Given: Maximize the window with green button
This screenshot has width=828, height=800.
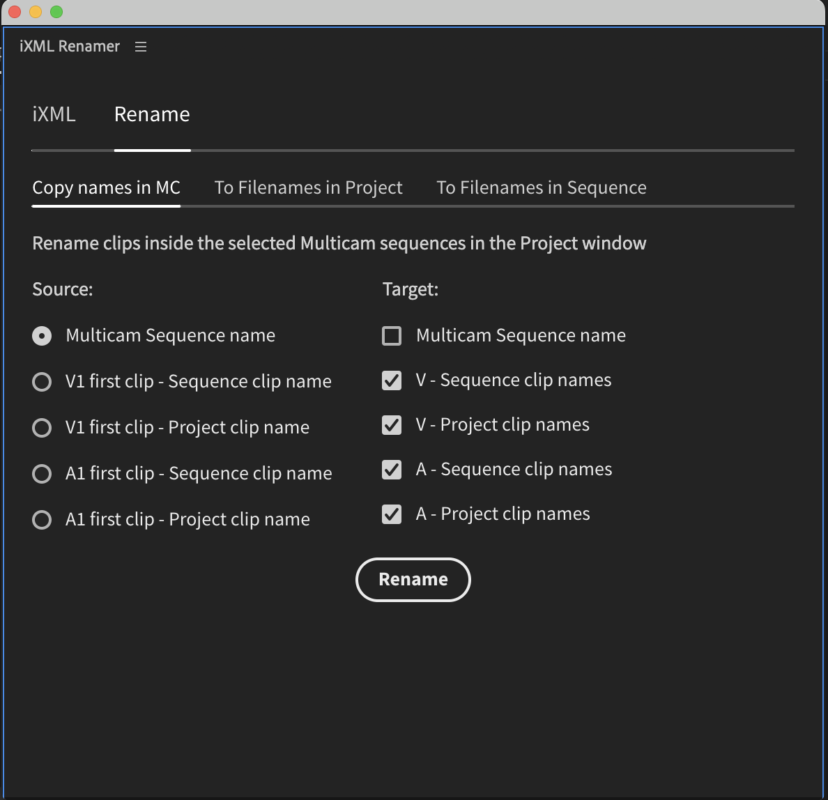Looking at the screenshot, I should point(57,12).
